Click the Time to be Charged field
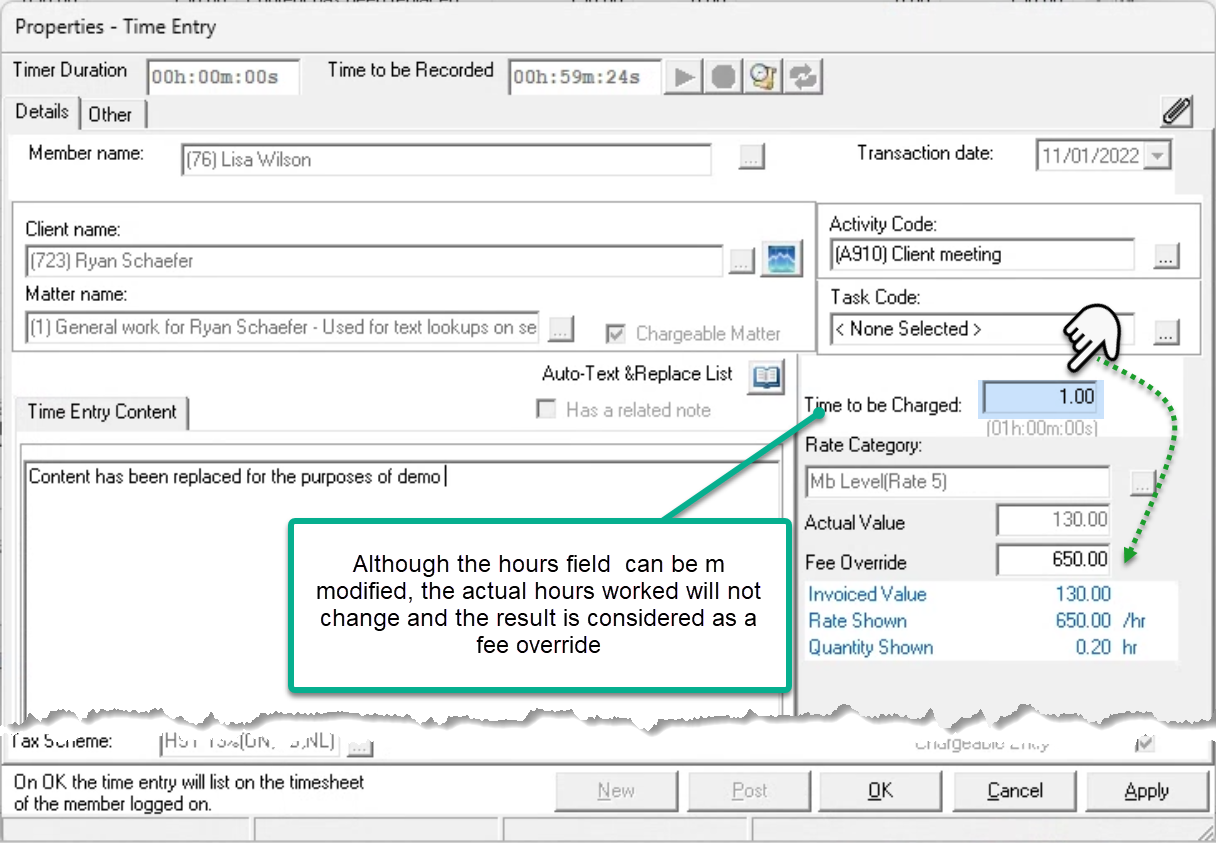This screenshot has height=843, width=1216. [1042, 397]
